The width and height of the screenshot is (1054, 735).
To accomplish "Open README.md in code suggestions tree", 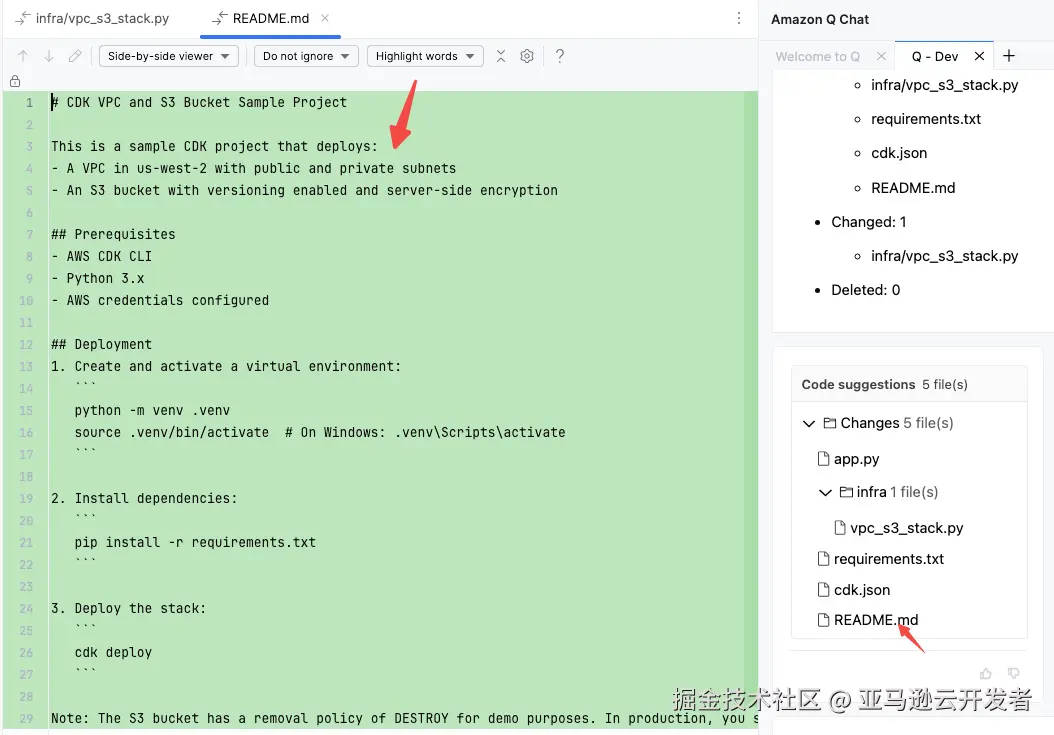I will click(x=876, y=620).
